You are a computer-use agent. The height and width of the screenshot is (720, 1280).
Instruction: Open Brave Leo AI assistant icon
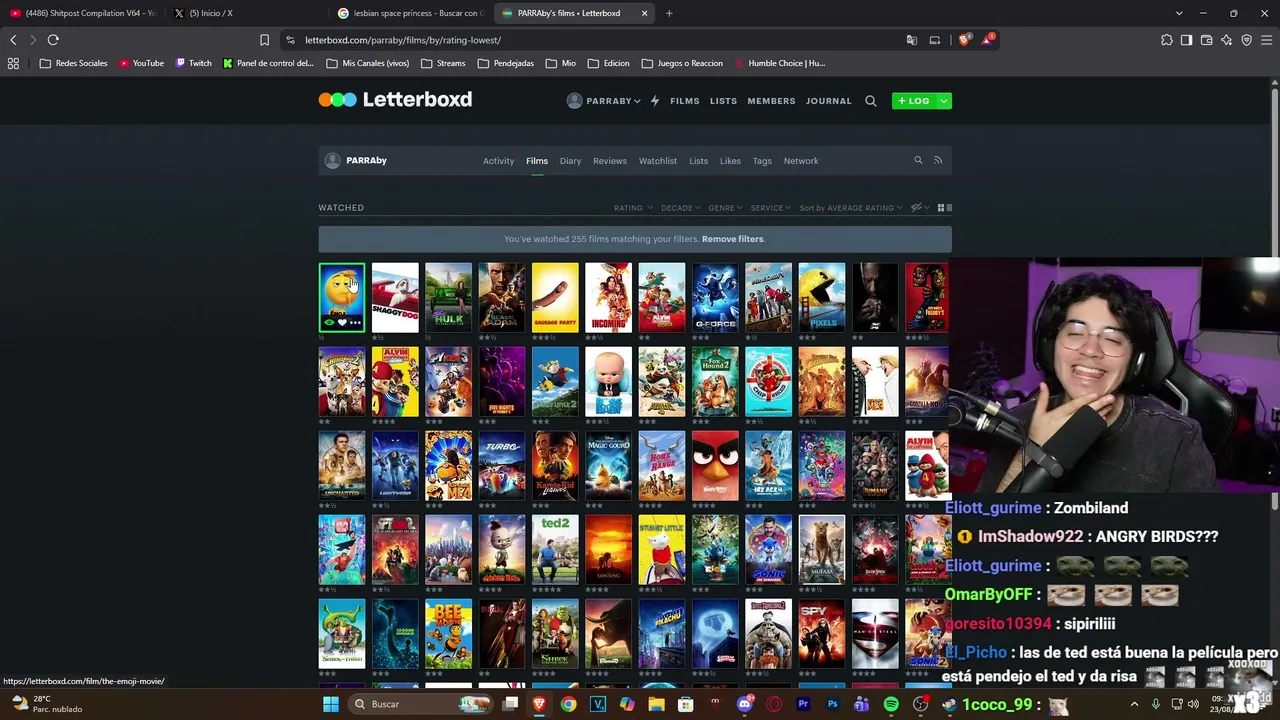point(1226,40)
